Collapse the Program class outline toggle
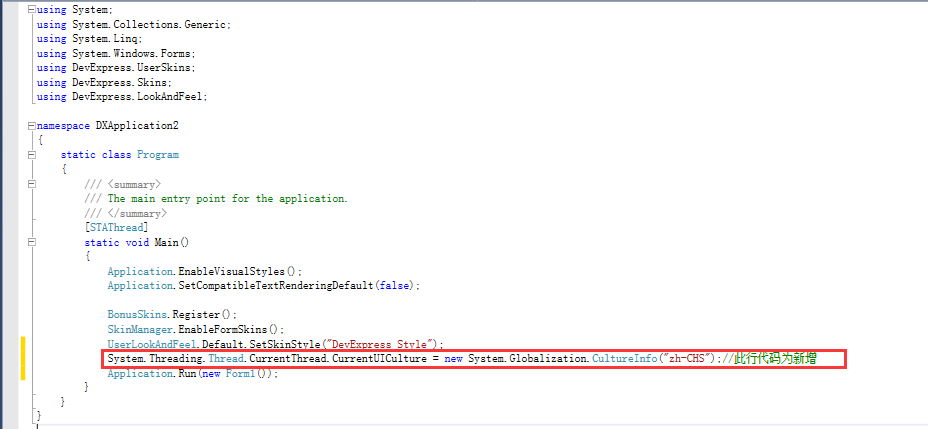Screen dimensions: 928x429 pos(32,155)
